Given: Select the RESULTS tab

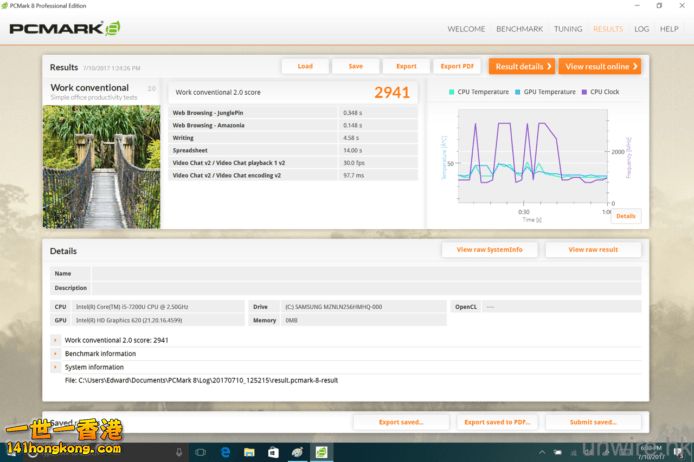Looking at the screenshot, I should click(608, 29).
